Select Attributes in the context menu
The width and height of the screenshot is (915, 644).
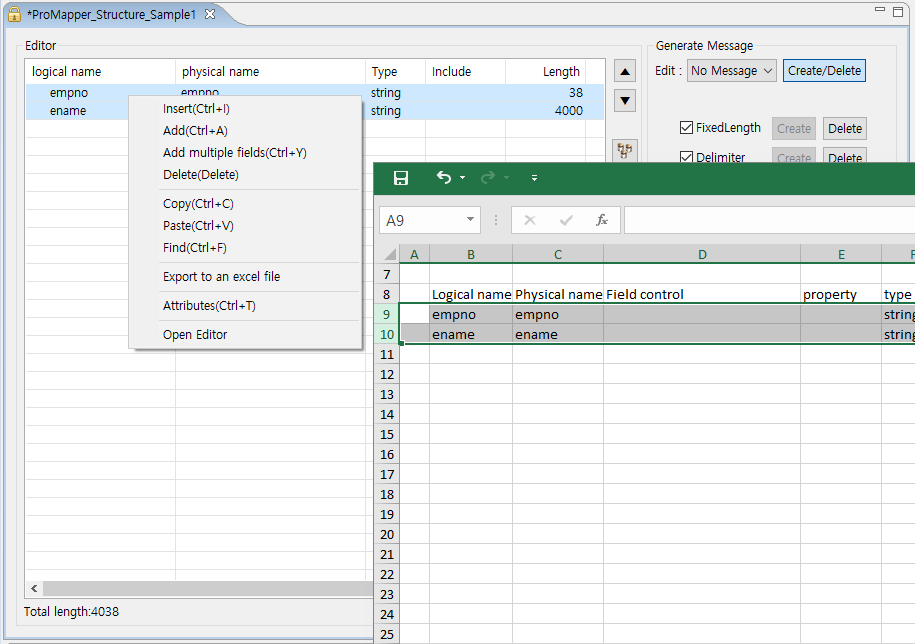[x=209, y=306]
